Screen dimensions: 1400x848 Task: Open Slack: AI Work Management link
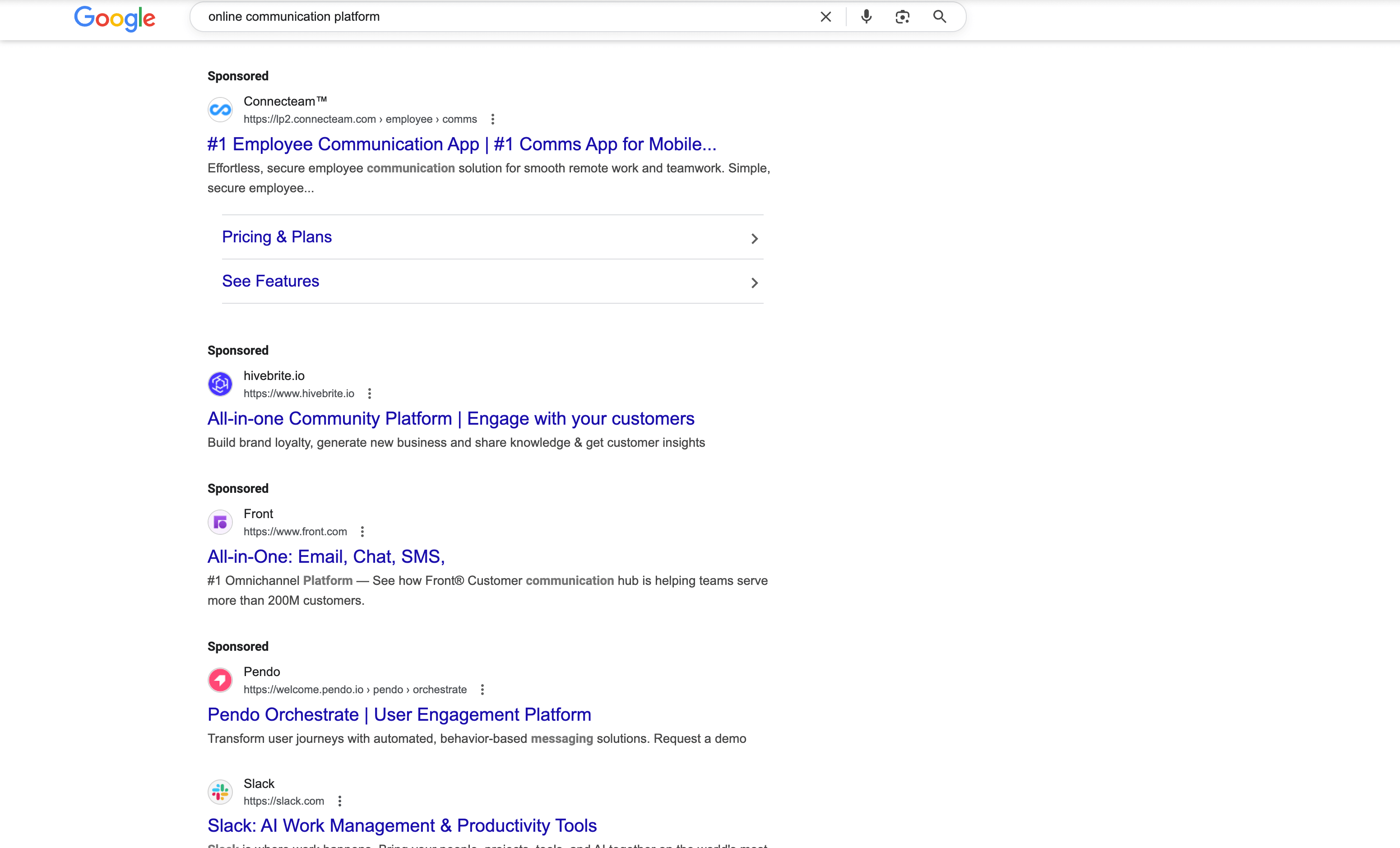[402, 825]
